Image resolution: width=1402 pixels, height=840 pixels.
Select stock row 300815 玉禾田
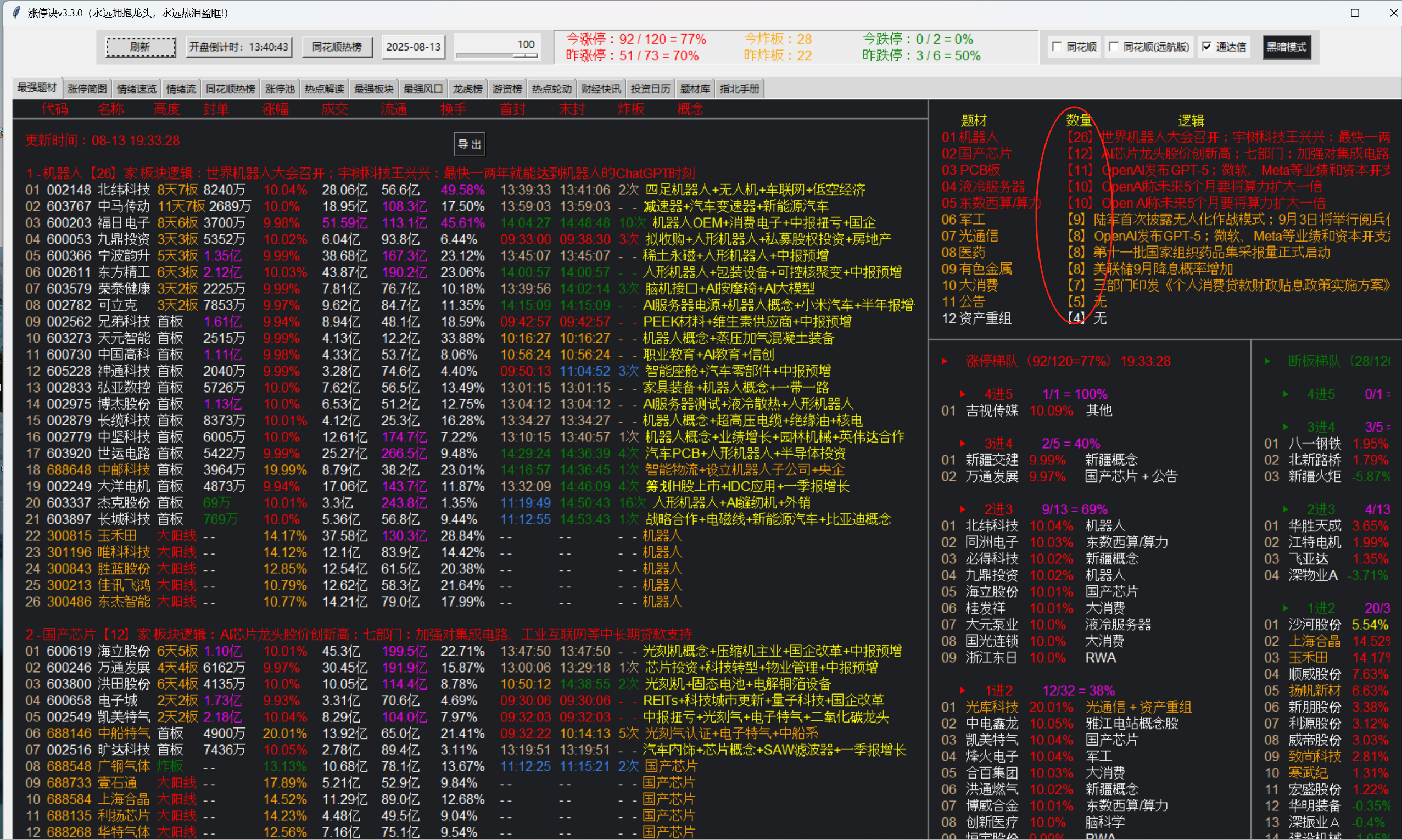pyautogui.click(x=354, y=536)
